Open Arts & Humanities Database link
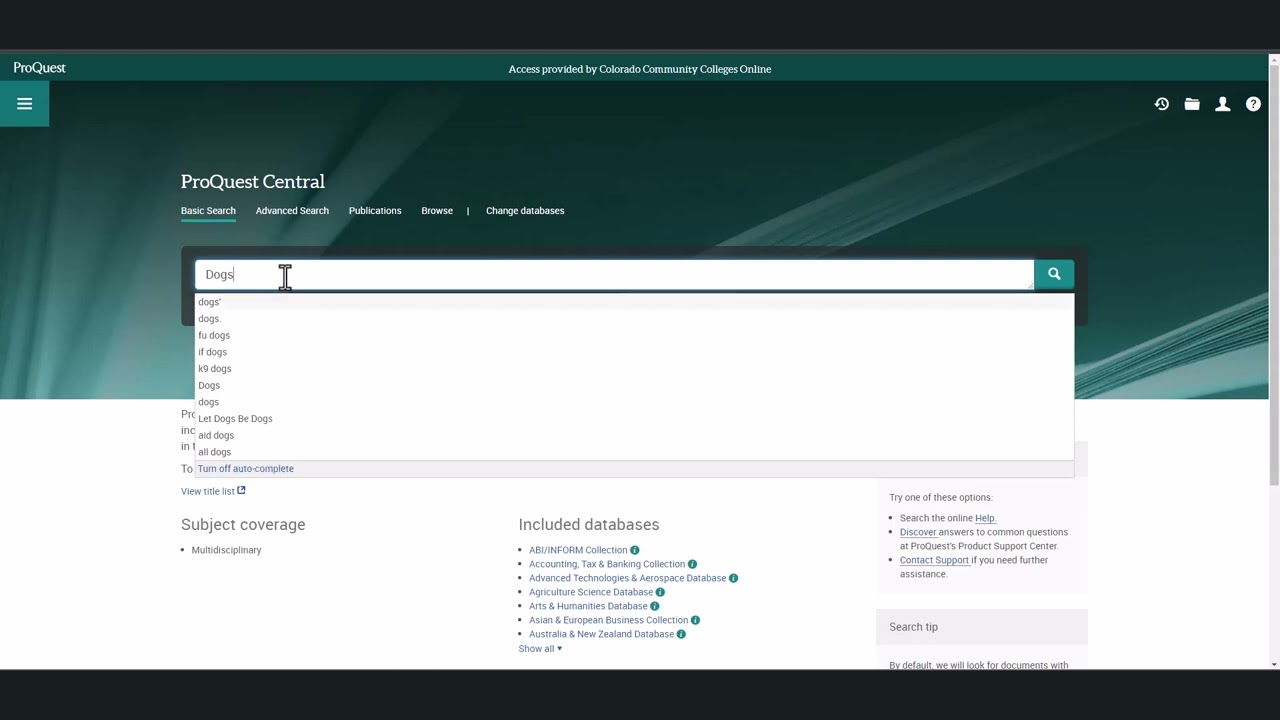 point(588,606)
